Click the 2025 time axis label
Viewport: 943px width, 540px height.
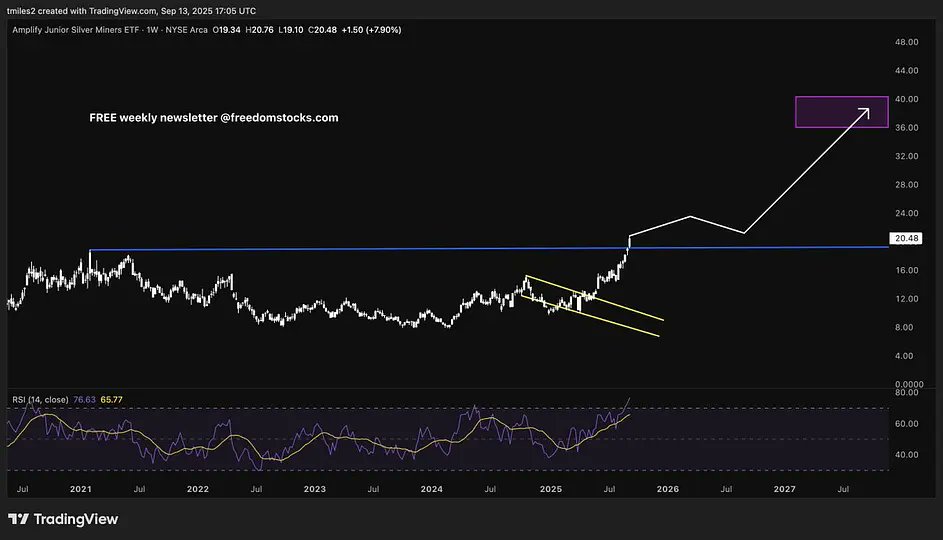point(551,489)
